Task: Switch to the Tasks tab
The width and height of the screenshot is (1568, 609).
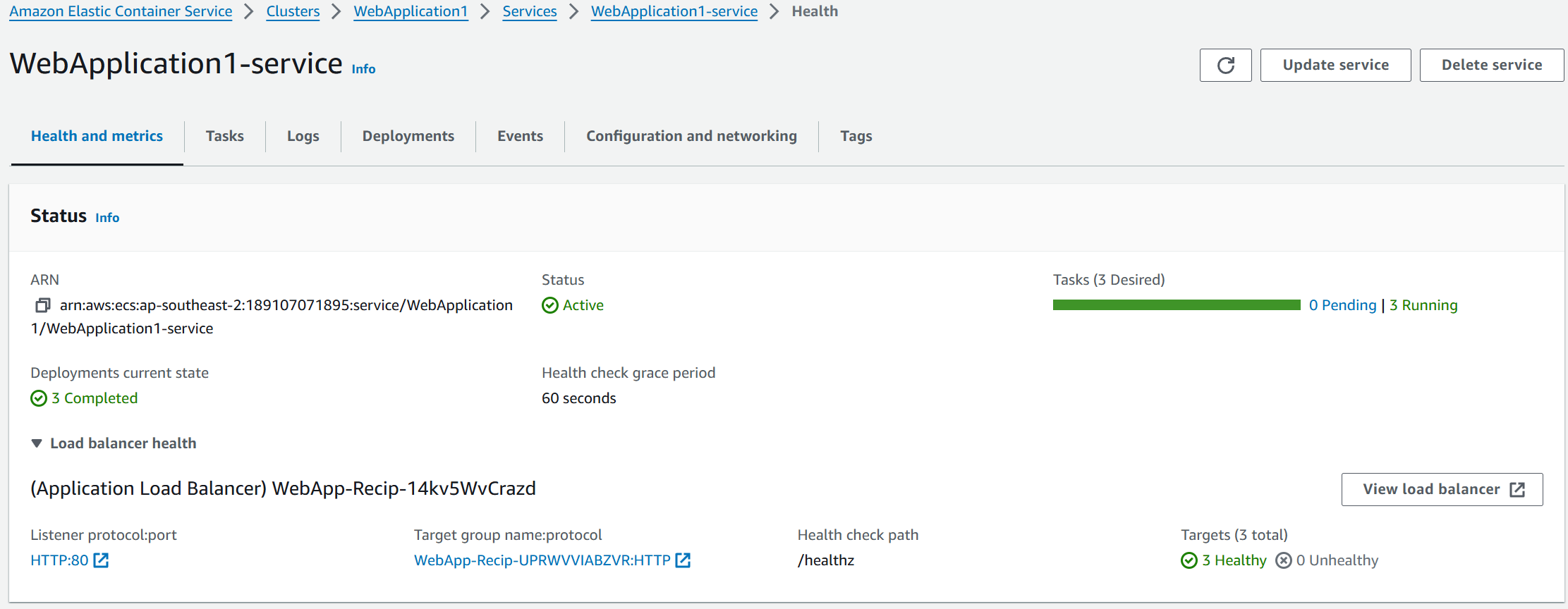Action: coord(225,136)
